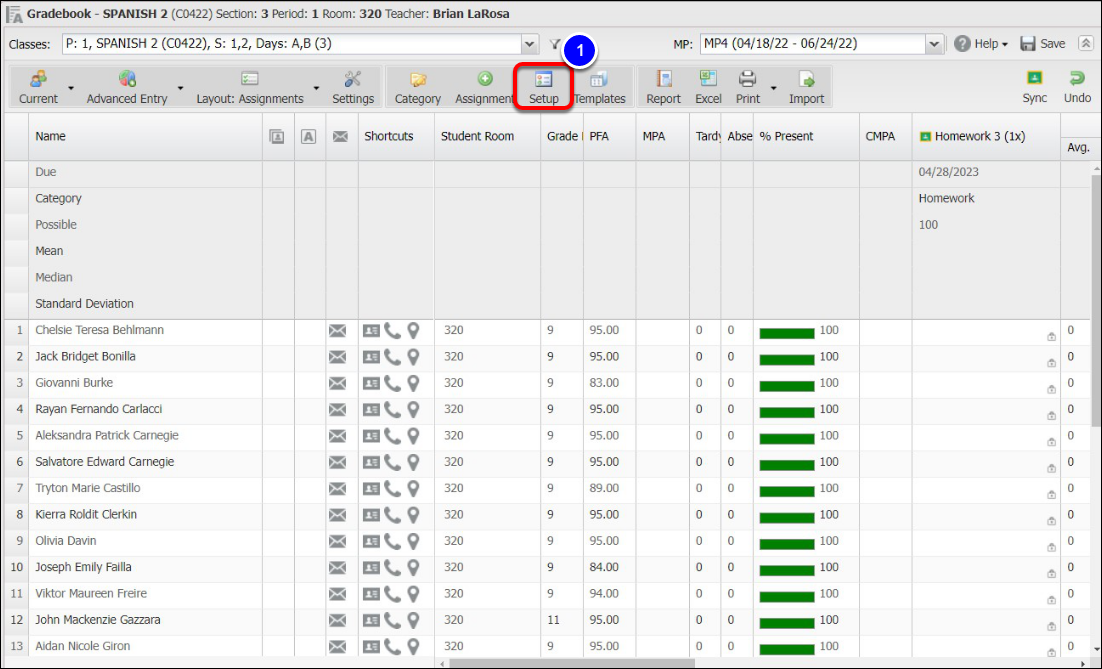
Task: Open contact card for Jack Bridget Bonilla
Action: [371, 357]
